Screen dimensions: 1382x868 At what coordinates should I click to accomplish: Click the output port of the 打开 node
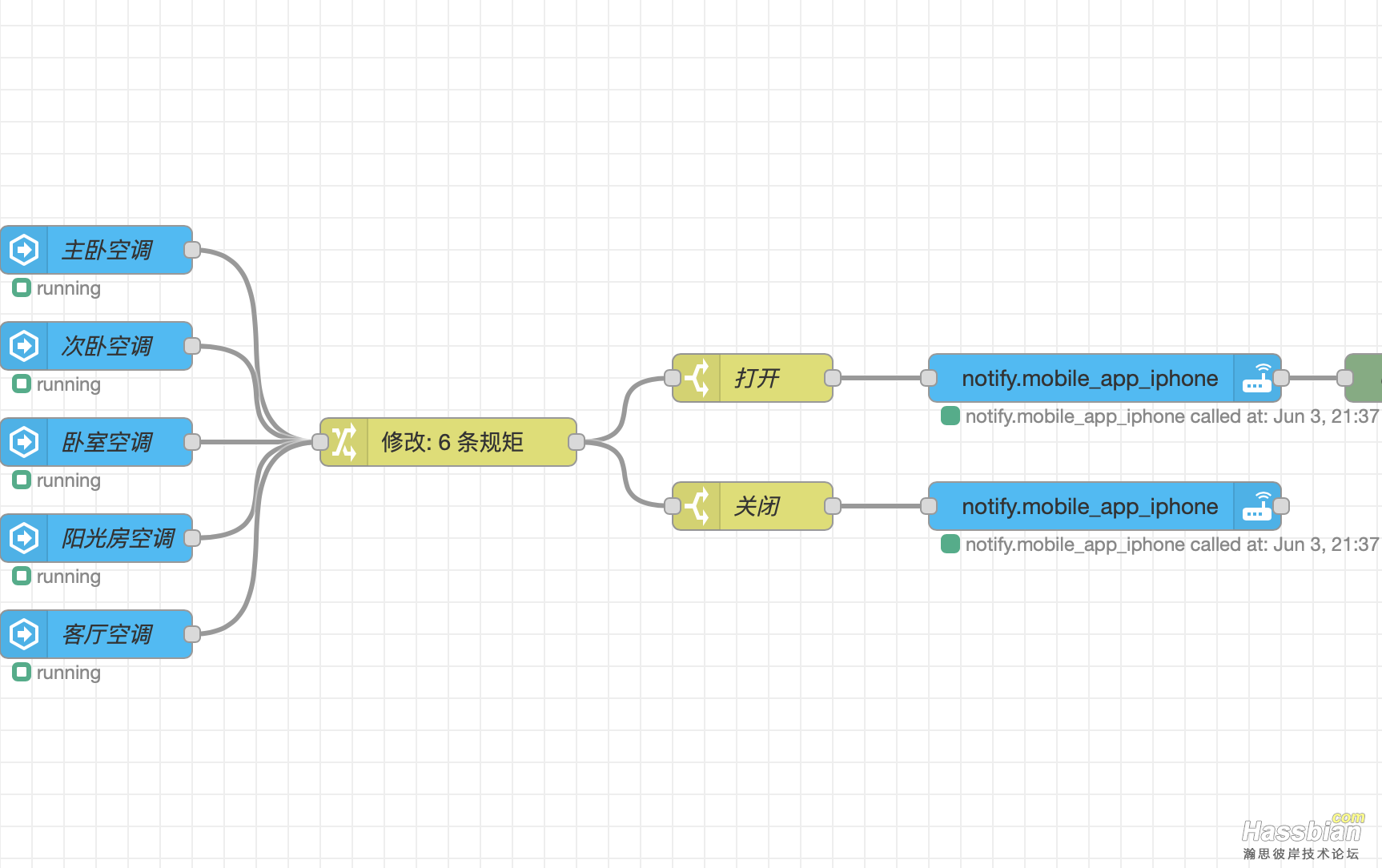(833, 378)
